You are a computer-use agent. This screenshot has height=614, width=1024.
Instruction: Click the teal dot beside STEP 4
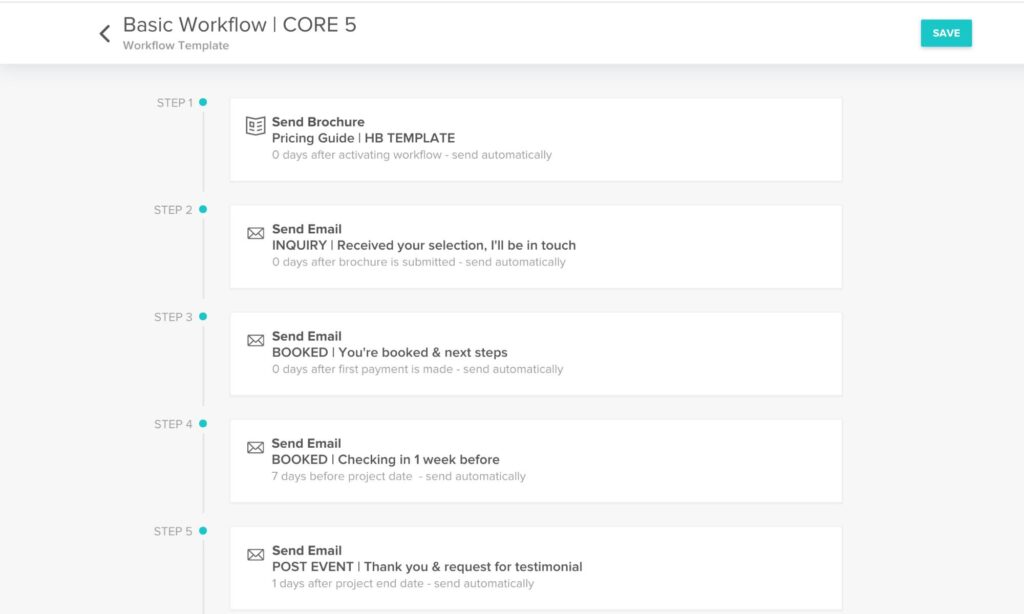click(203, 424)
